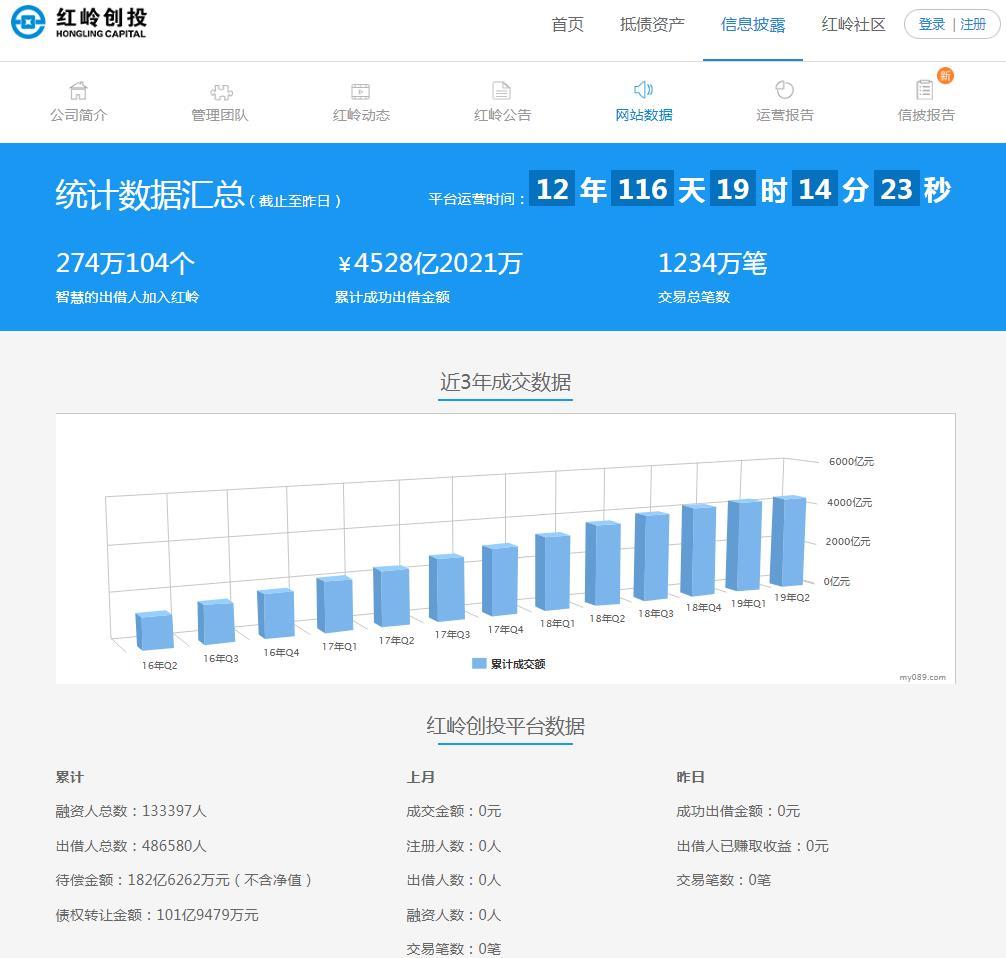Image resolution: width=1006 pixels, height=958 pixels.
Task: Select the 网站数据 speaker icon
Action: click(644, 90)
